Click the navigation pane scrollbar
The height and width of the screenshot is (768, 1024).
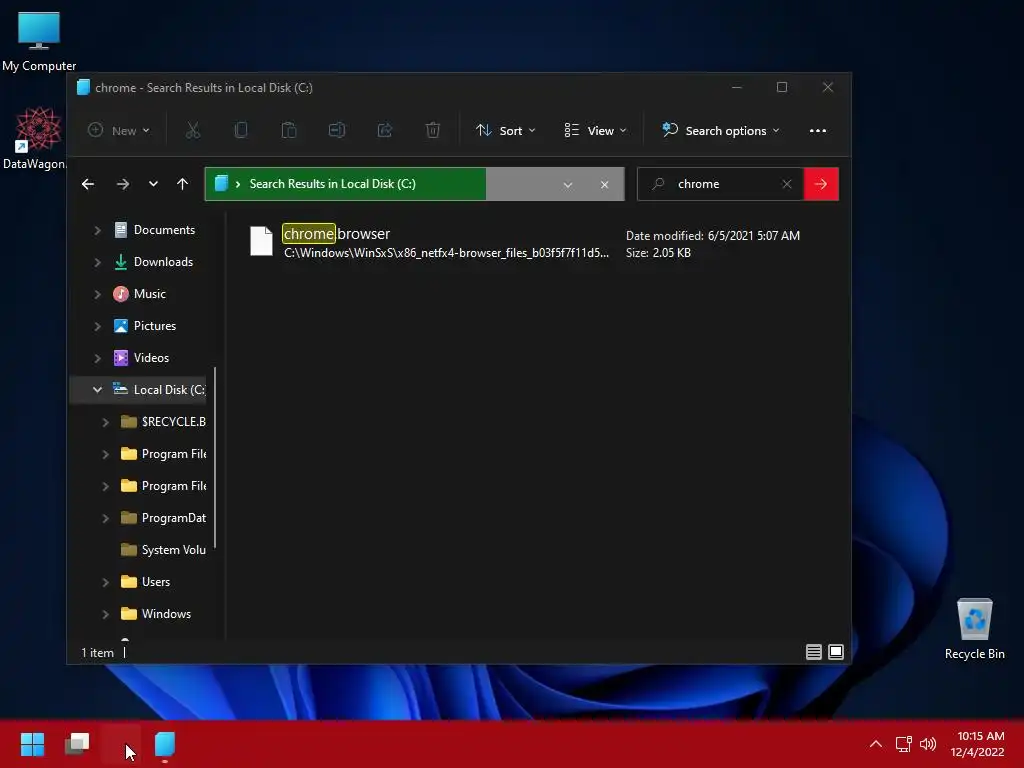tap(215, 458)
